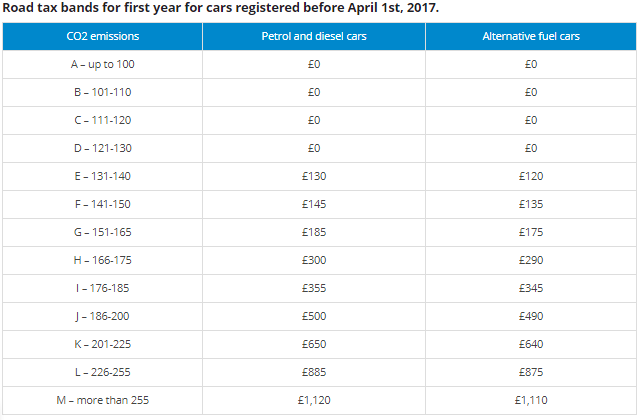
Task: Click the G – 151-165 band cell
Action: 102,232
